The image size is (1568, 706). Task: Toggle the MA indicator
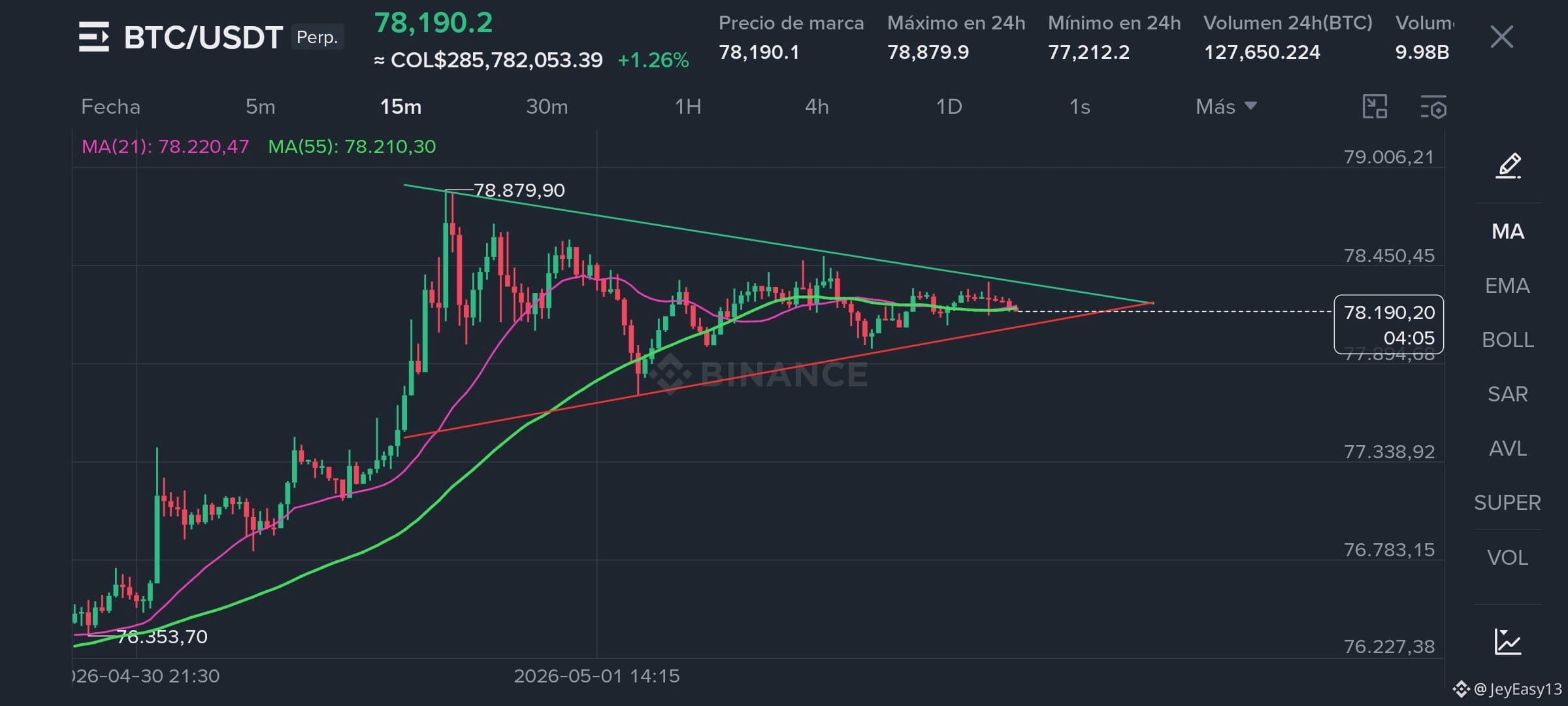tap(1508, 231)
